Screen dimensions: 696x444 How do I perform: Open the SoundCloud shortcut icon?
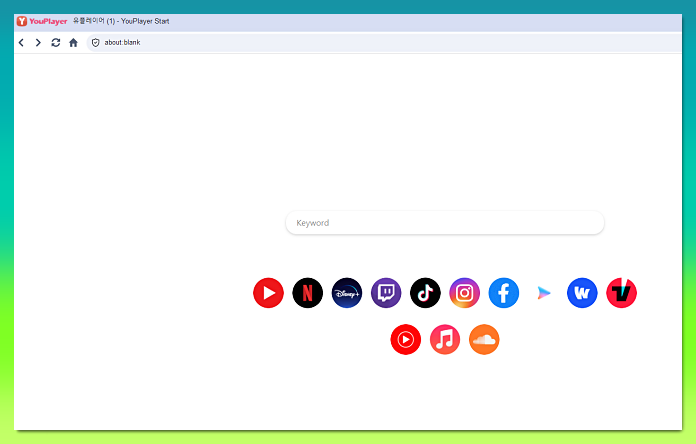[x=484, y=340]
